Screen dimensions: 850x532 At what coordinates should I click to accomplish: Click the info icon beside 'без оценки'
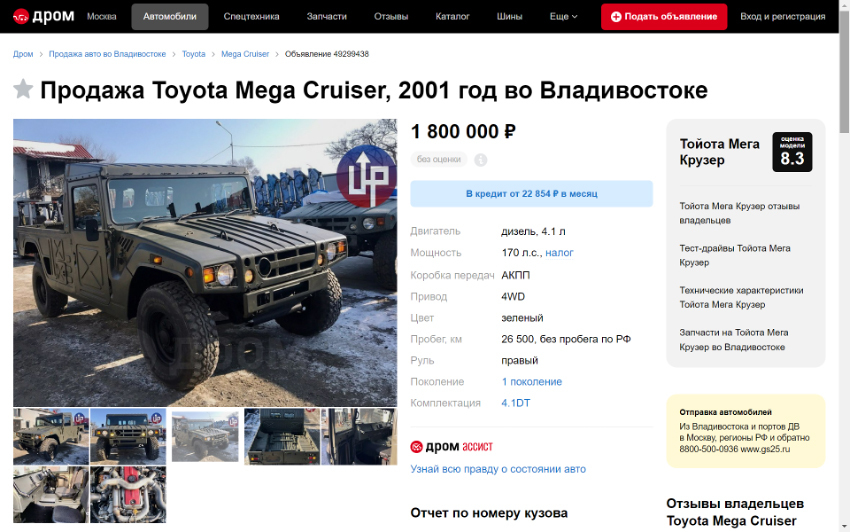pos(480,160)
